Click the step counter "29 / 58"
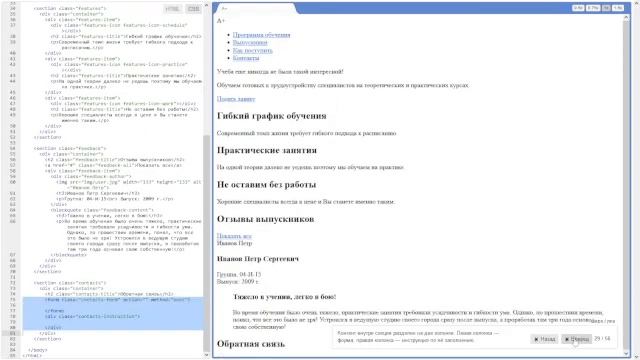This screenshot has height=360, width=640. (602, 339)
